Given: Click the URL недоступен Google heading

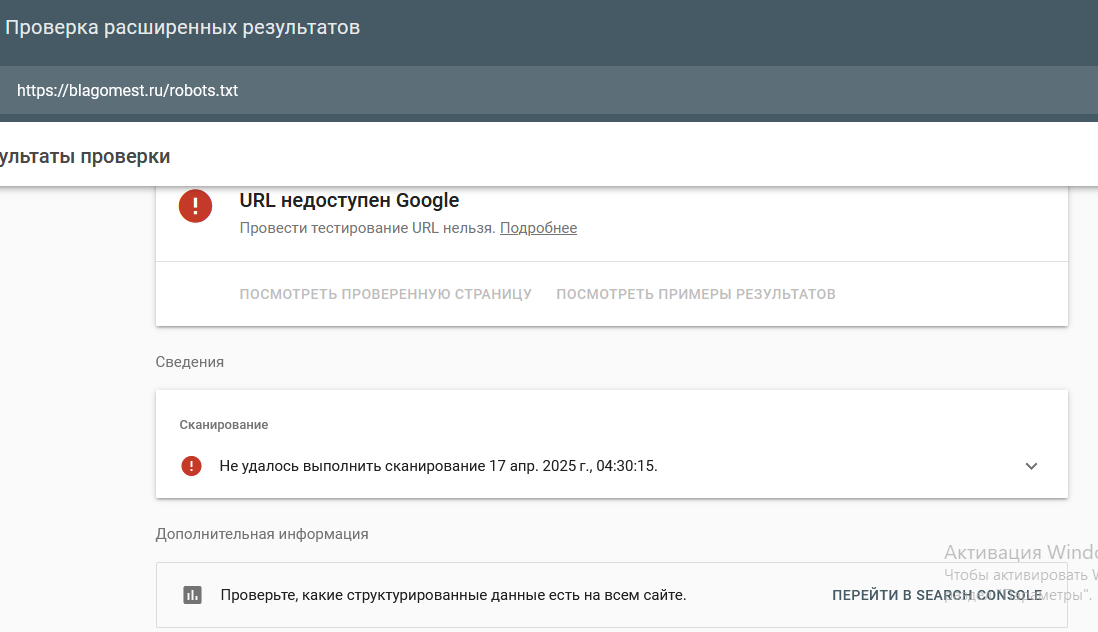Looking at the screenshot, I should tap(349, 200).
